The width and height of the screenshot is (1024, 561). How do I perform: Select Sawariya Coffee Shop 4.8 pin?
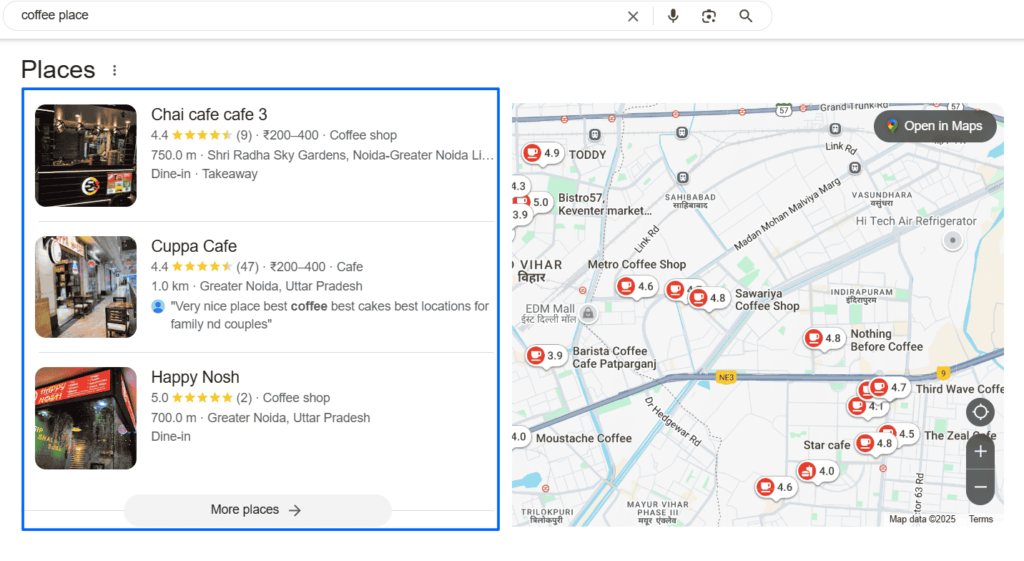point(708,298)
